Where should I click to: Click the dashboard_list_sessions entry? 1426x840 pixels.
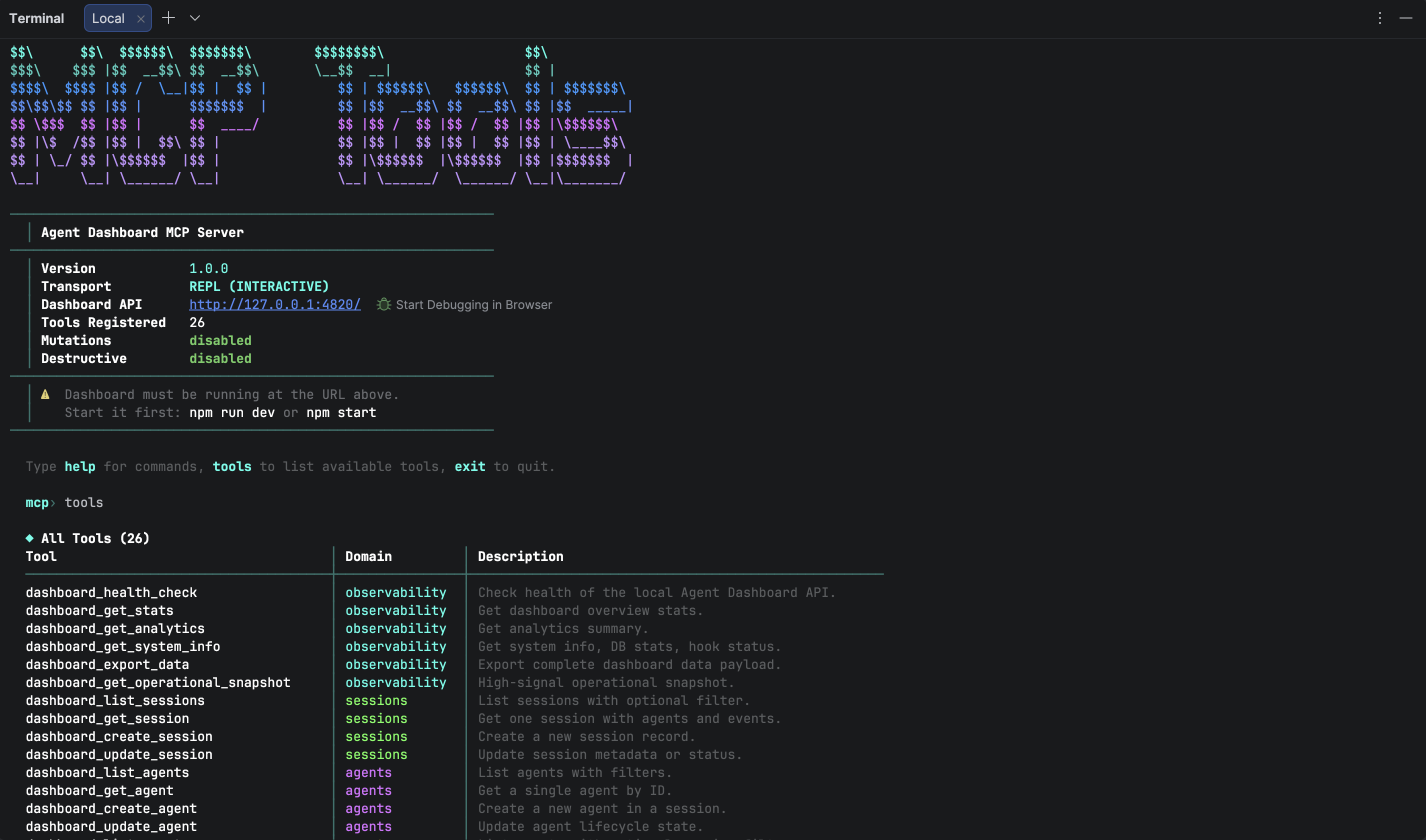pyautogui.click(x=115, y=700)
